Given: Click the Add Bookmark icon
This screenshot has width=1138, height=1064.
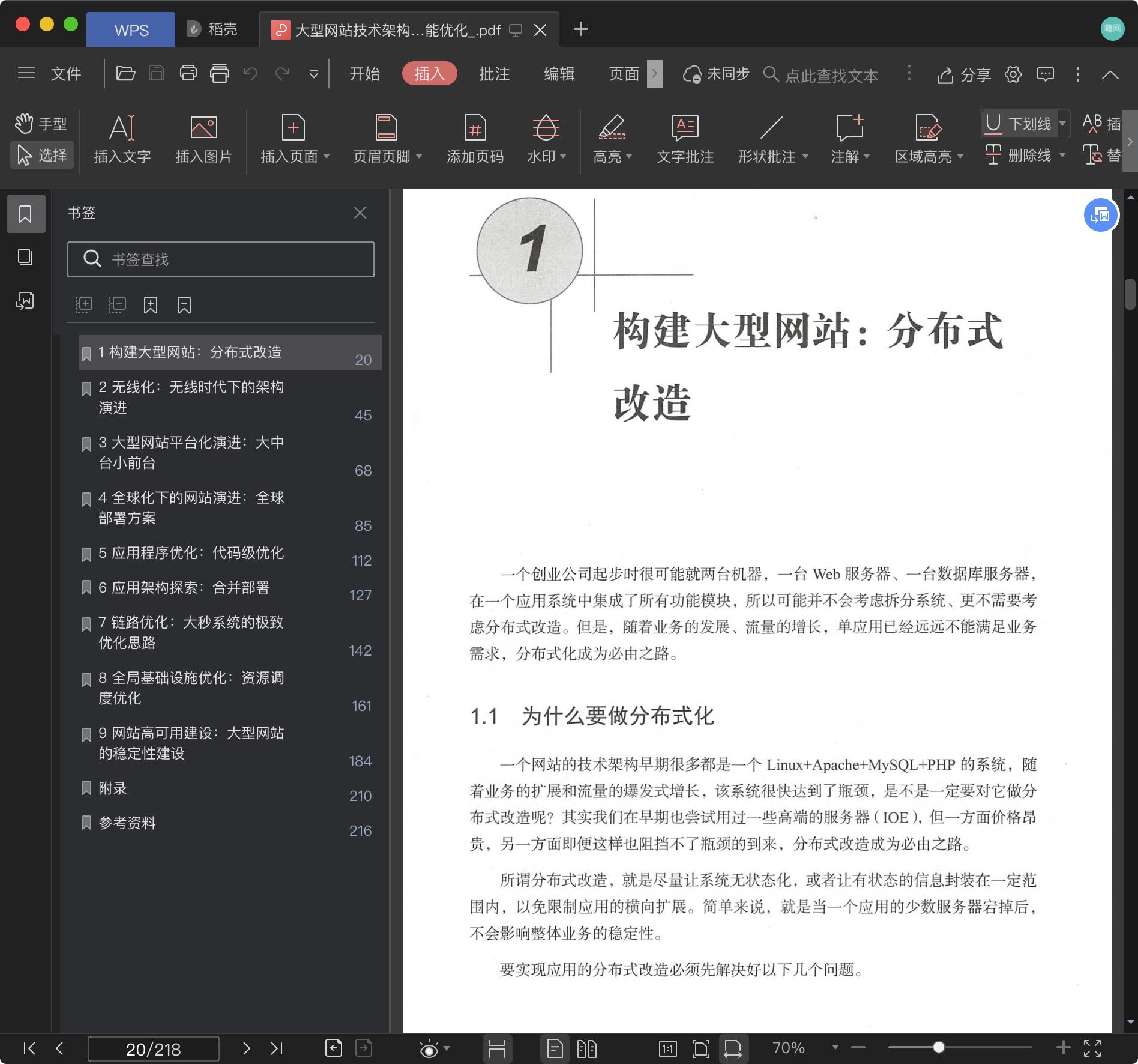Looking at the screenshot, I should pos(151,304).
